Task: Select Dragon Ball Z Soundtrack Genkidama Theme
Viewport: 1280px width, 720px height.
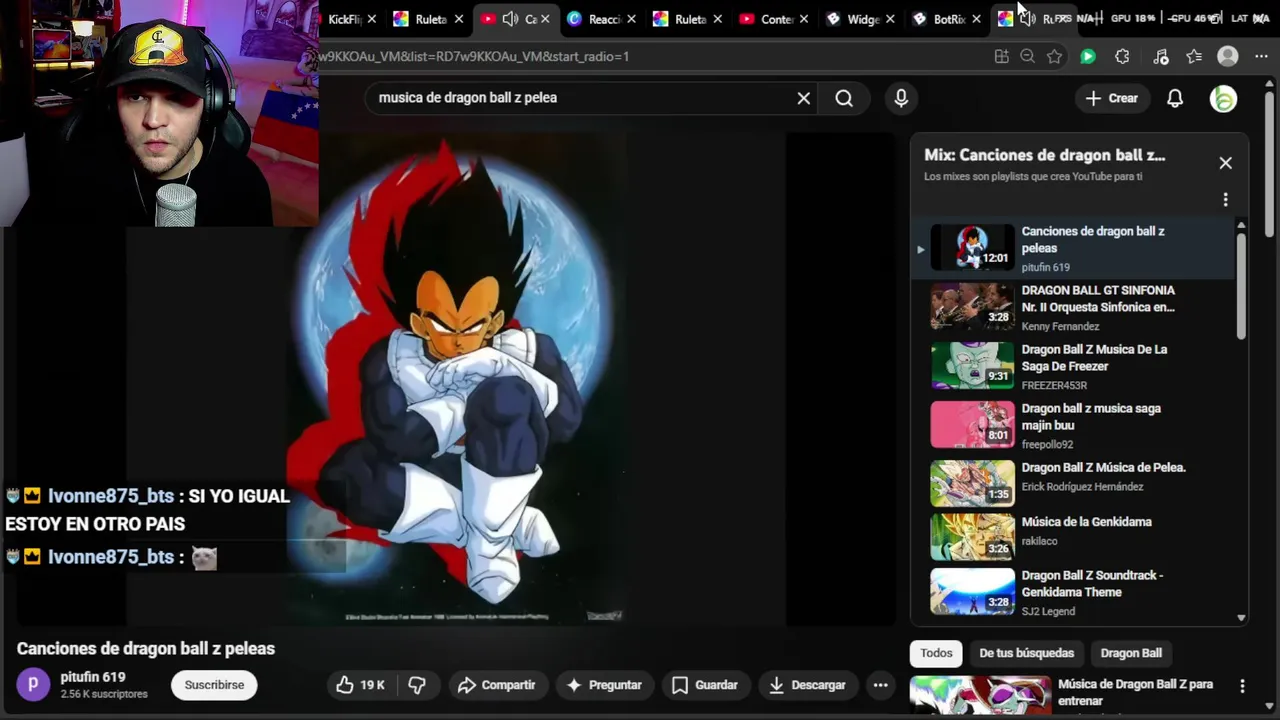Action: coord(1072,592)
